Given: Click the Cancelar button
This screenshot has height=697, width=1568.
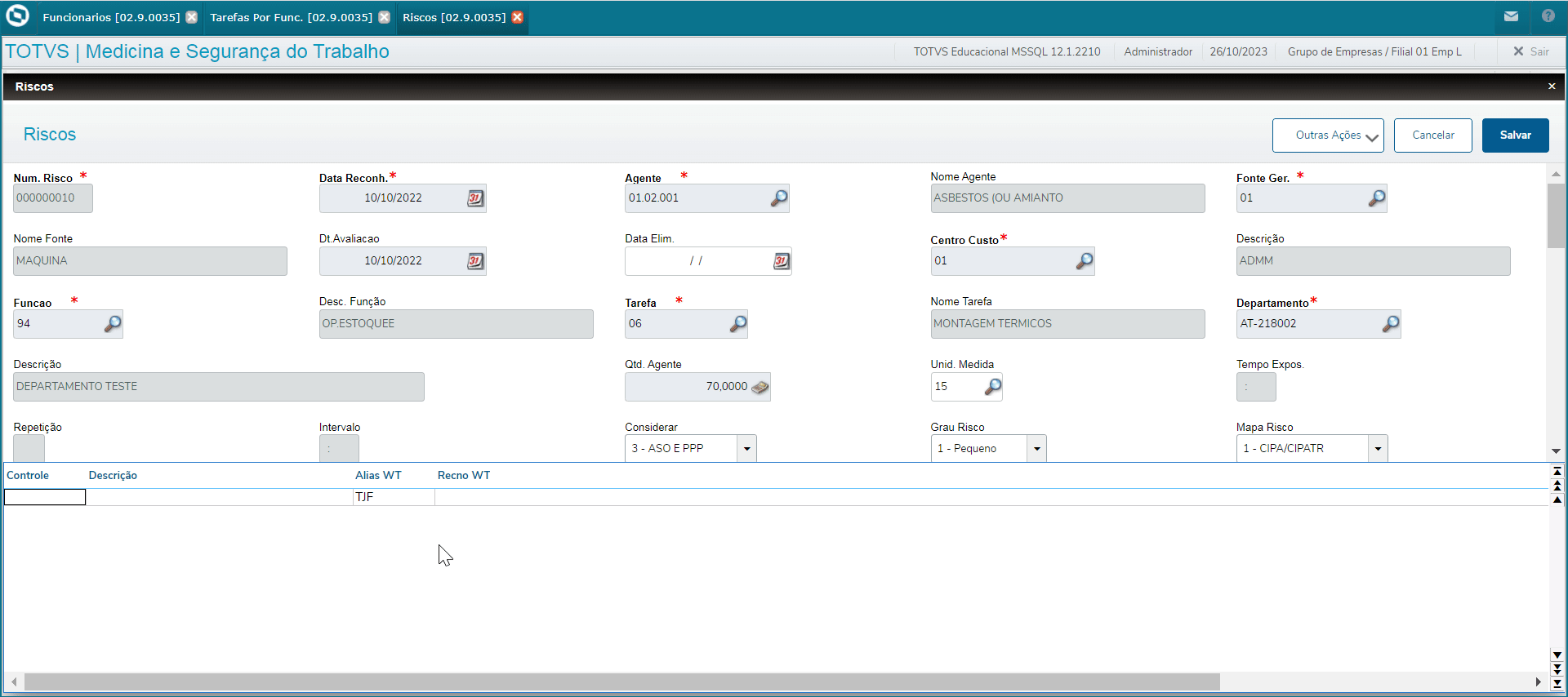Looking at the screenshot, I should click(x=1433, y=135).
